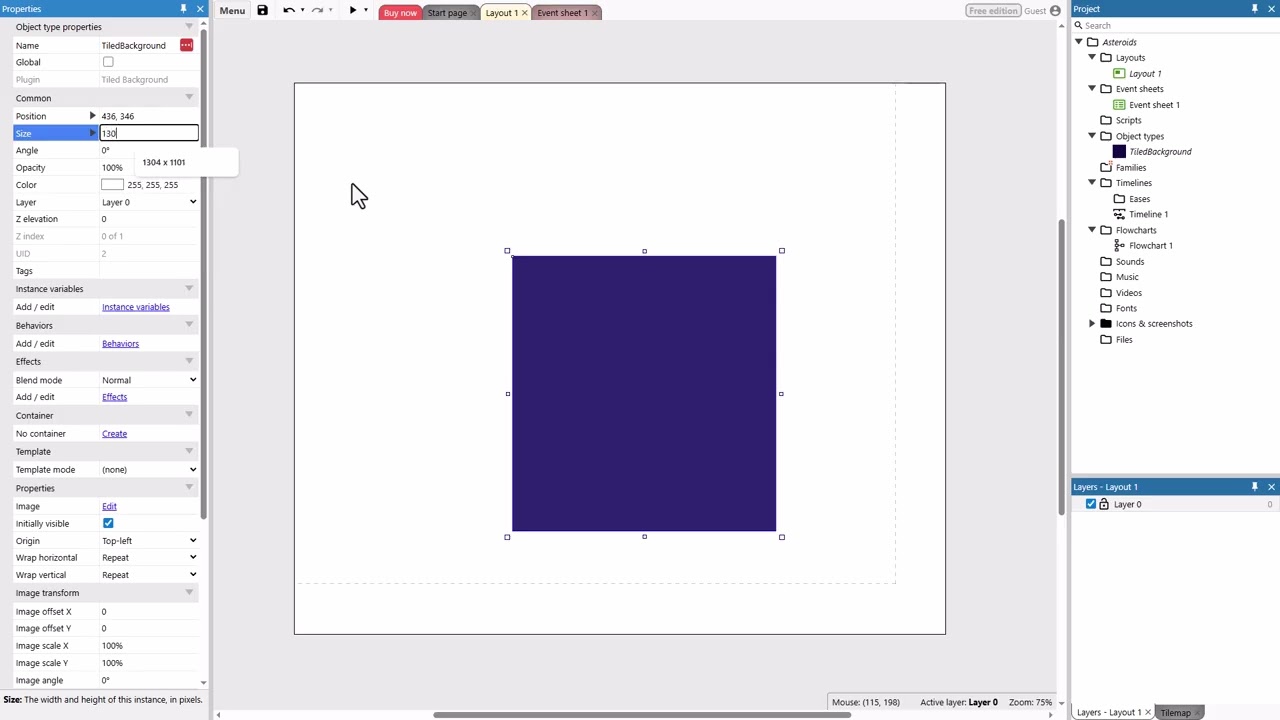Screen dimensions: 1280x720
Task: Open the Template mode dropdown
Action: 148,470
